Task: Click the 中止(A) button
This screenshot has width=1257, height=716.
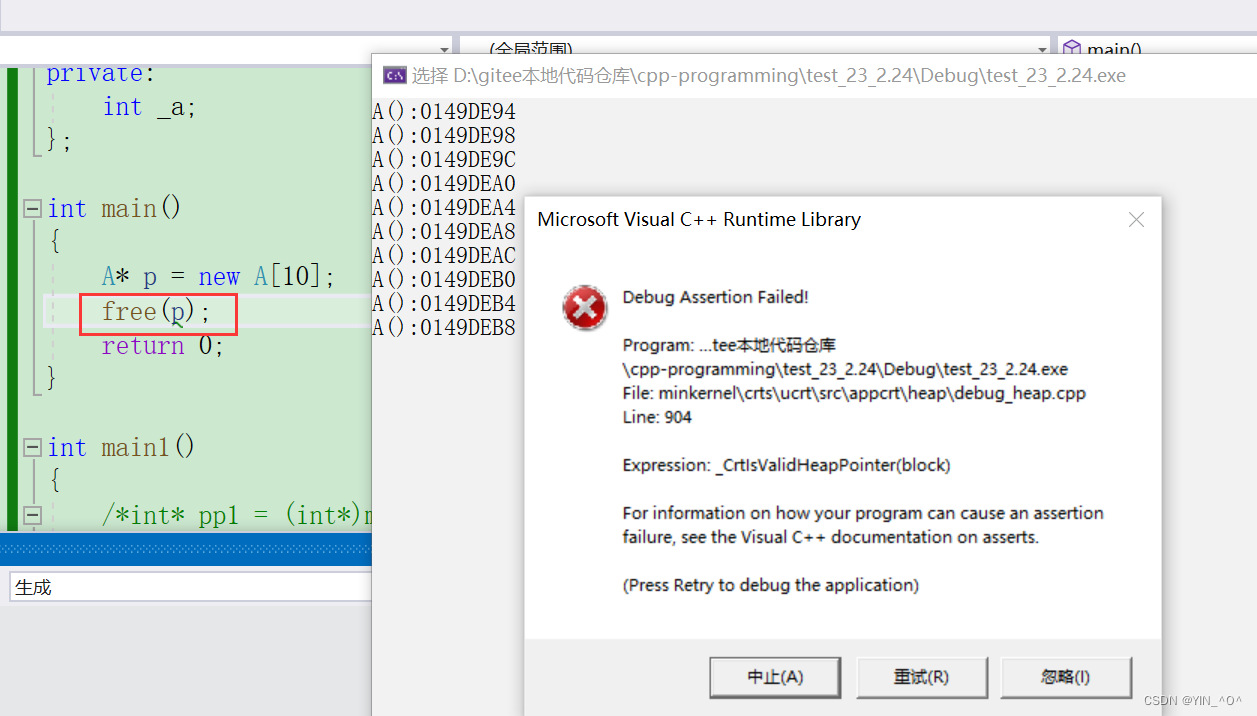Action: tap(775, 677)
